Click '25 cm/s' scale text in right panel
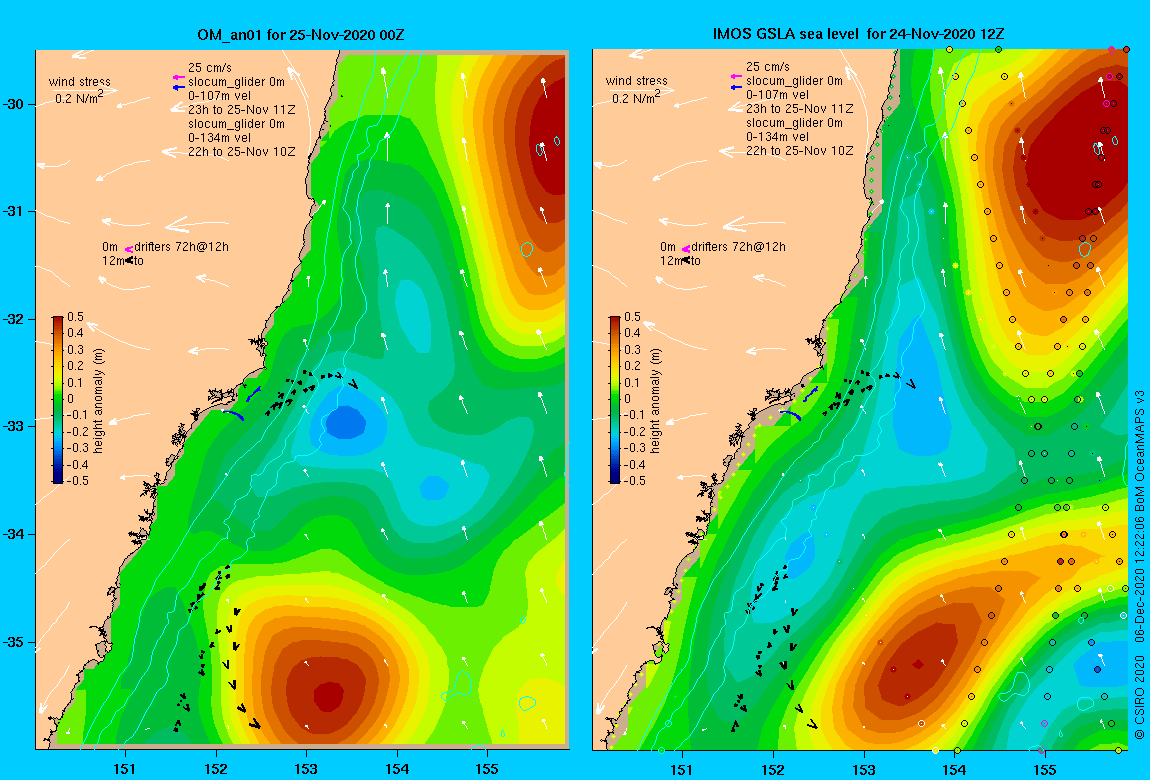1150x780 pixels. 768,67
